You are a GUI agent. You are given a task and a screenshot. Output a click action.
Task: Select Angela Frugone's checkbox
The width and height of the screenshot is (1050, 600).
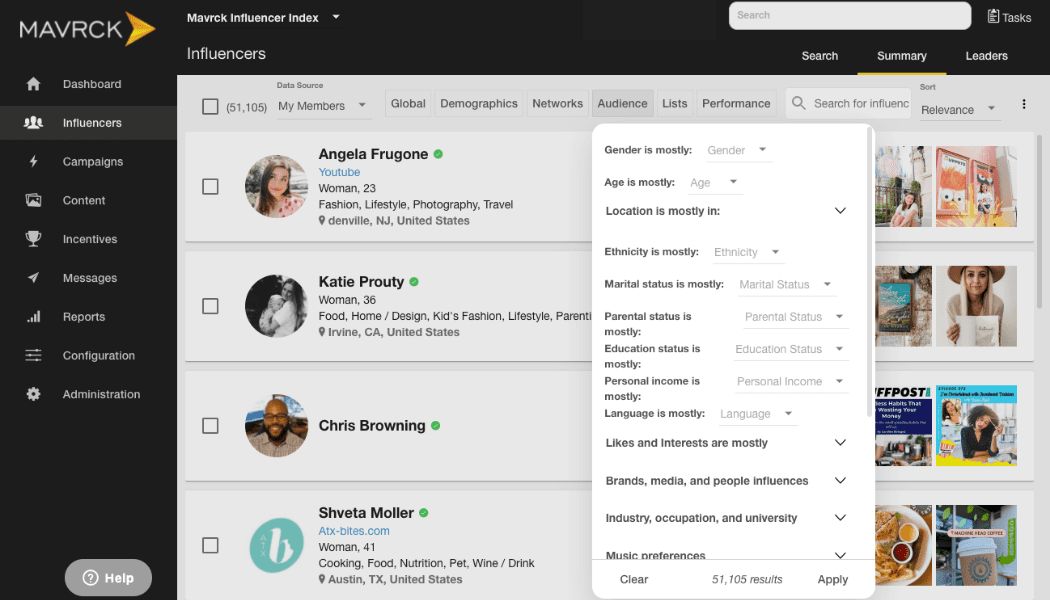click(210, 186)
